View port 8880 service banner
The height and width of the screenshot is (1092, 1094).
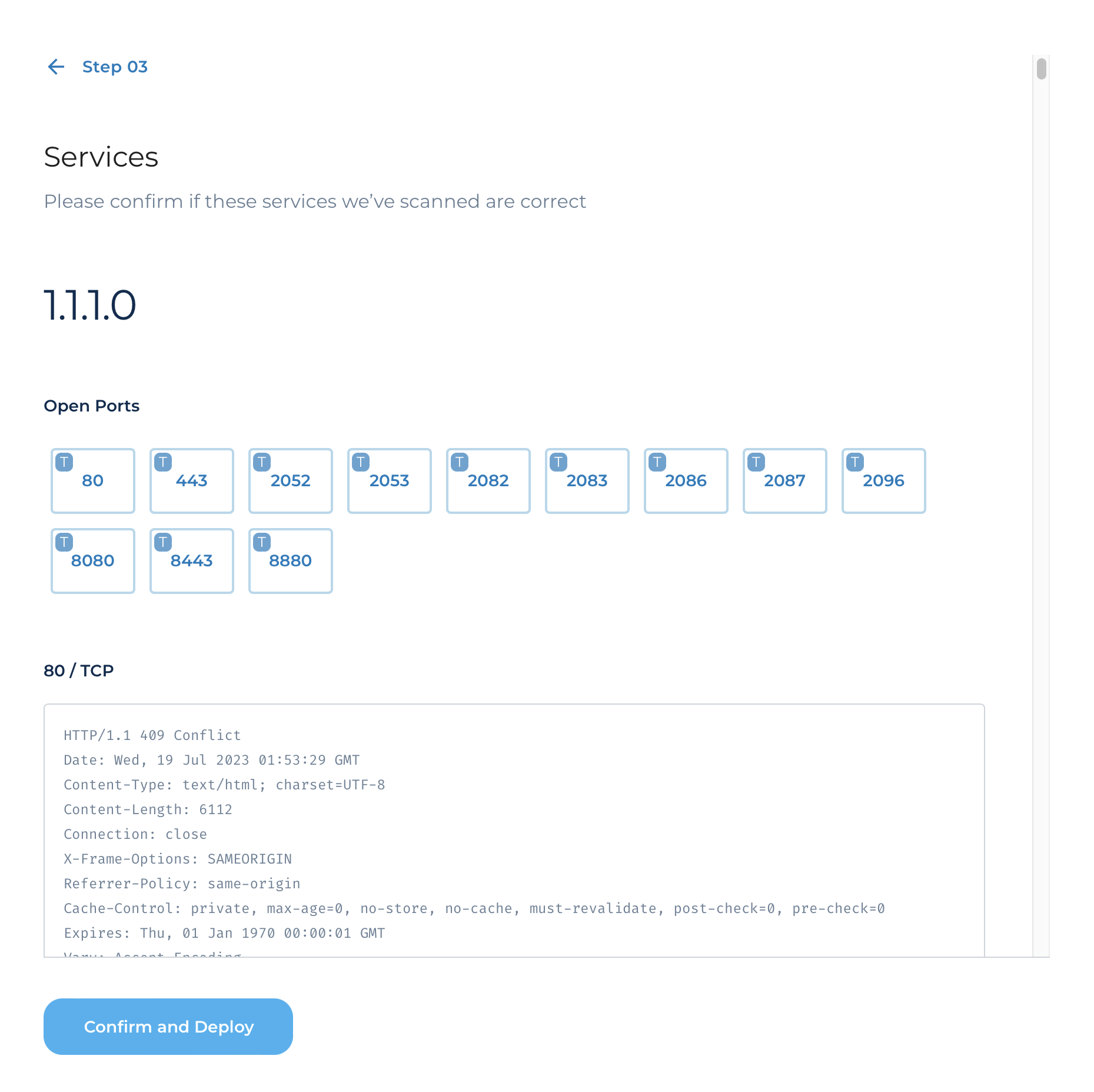point(291,561)
